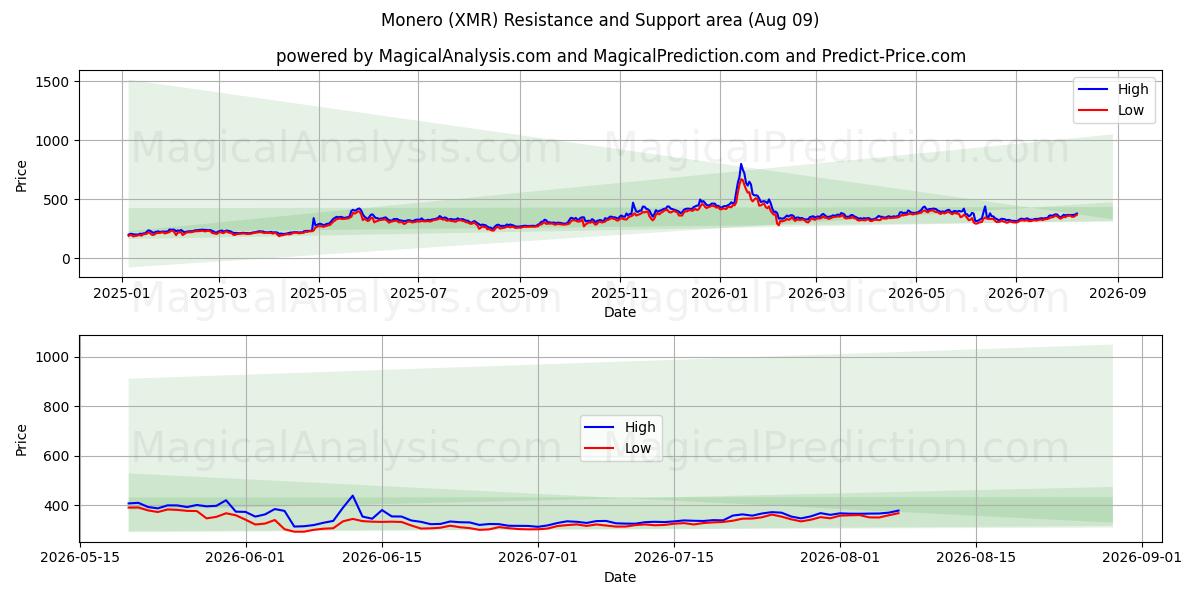
Task: Click the January 2026 price spike peak in top chart
Action: [741, 164]
